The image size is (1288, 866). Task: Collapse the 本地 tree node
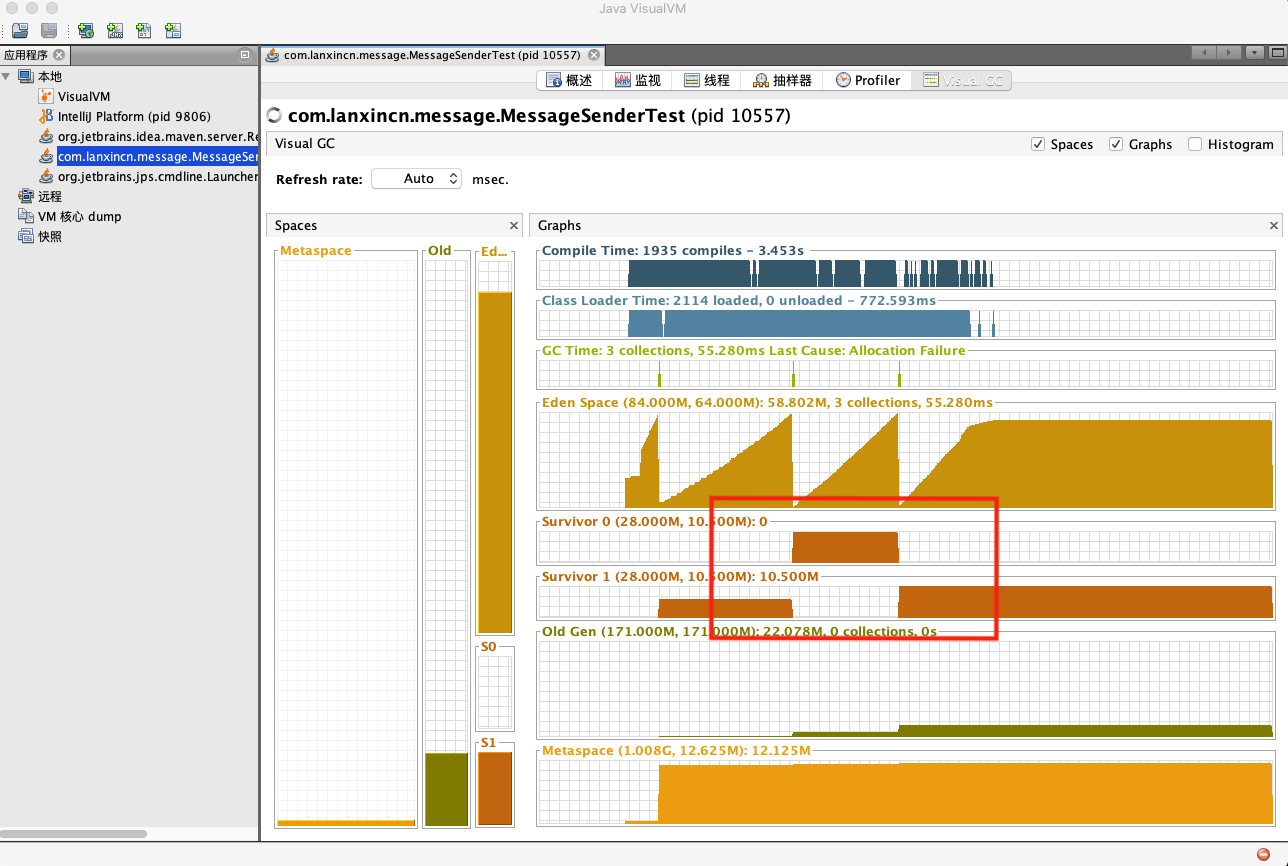(7, 76)
